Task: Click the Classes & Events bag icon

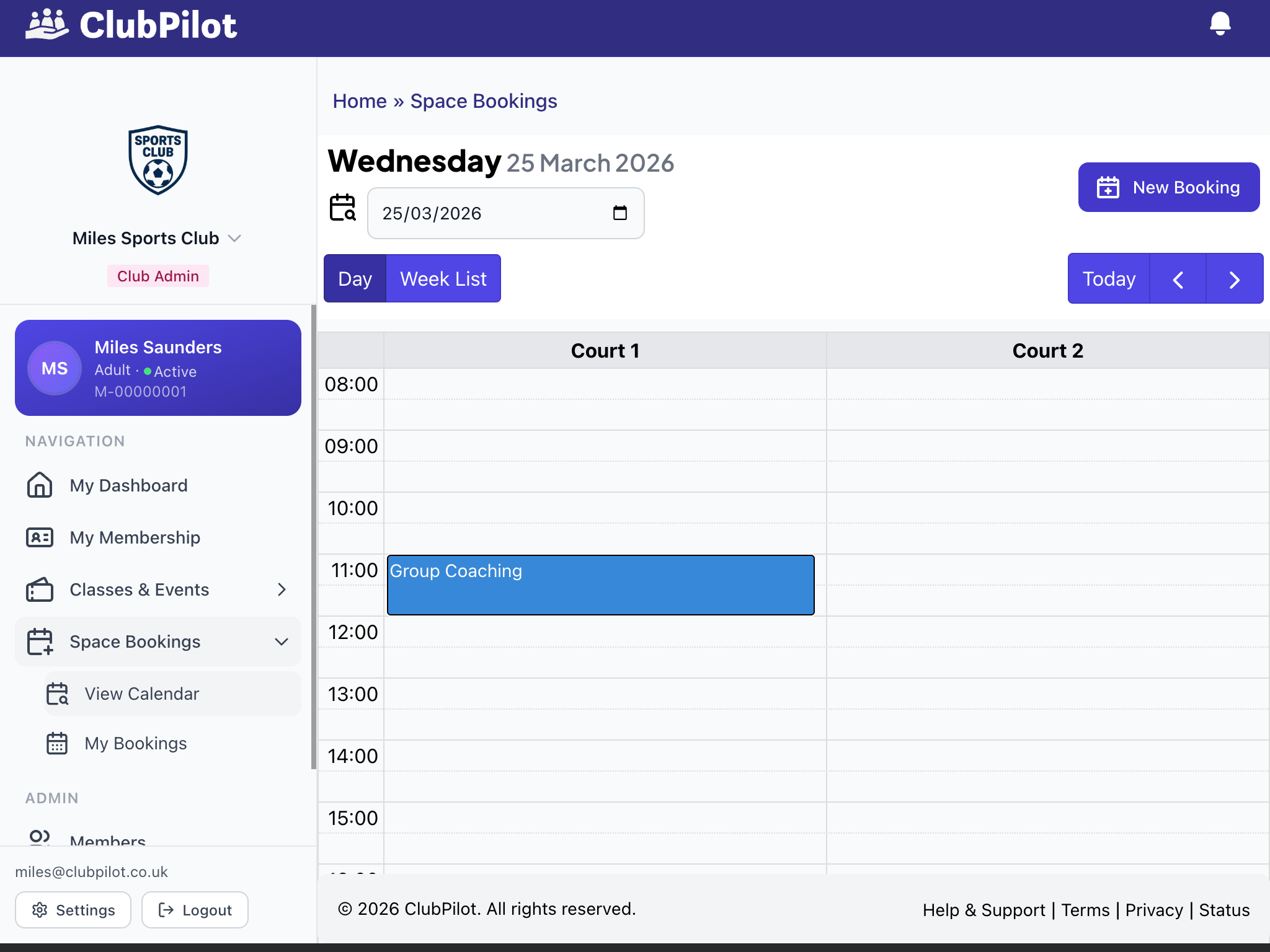Action: point(40,589)
